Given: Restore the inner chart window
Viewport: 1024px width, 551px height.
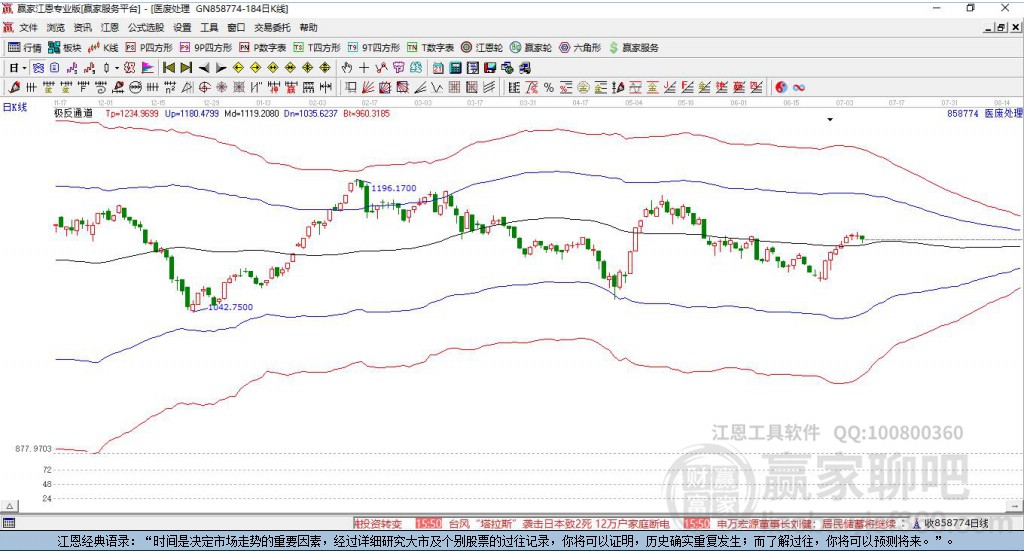Looking at the screenshot, I should point(1001,27).
